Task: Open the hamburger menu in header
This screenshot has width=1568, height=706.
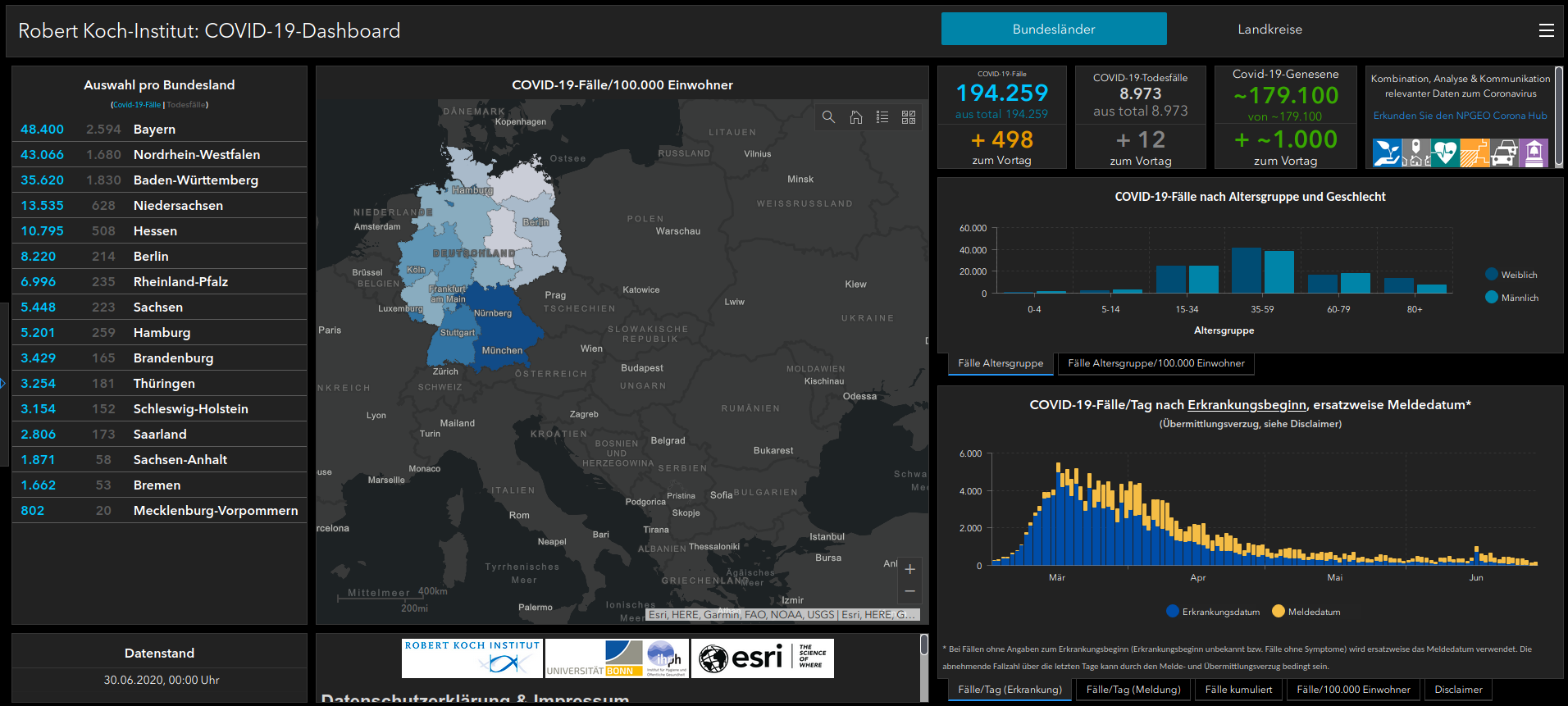Action: 1546,30
